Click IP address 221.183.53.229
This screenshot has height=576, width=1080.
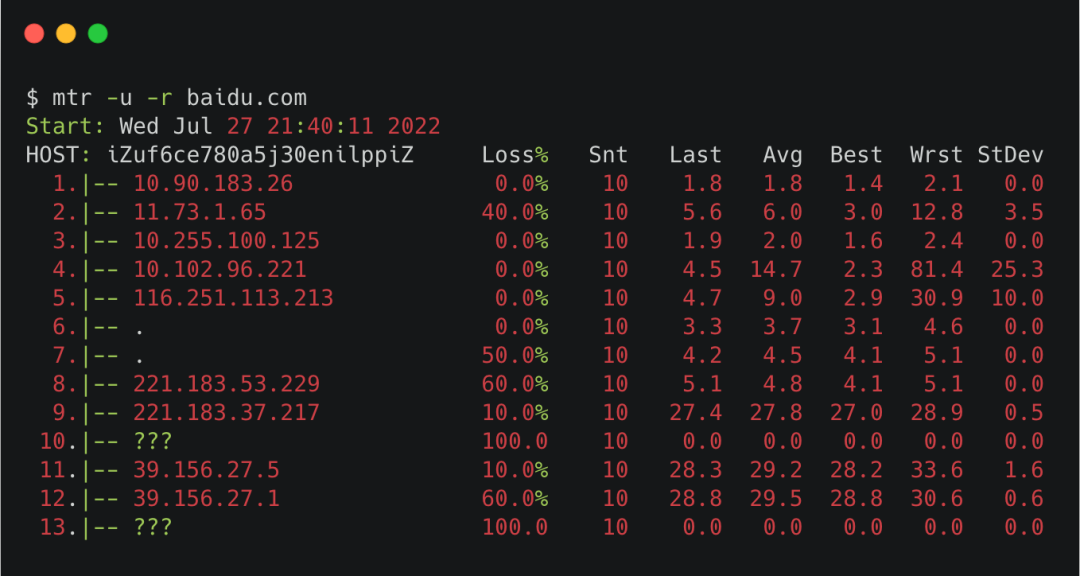click(x=227, y=384)
